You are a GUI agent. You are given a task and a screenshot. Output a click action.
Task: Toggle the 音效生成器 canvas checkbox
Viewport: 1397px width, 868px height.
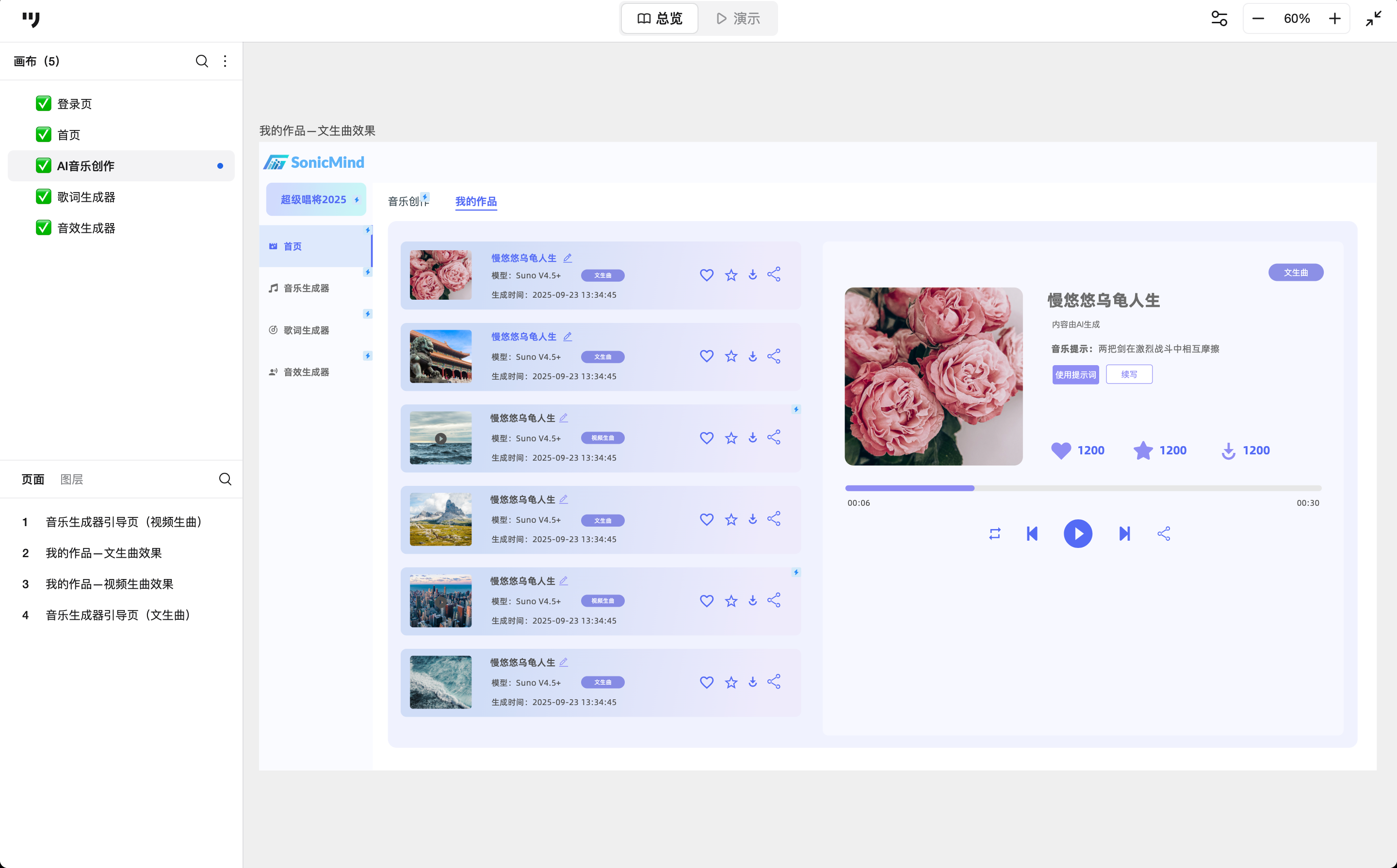pyautogui.click(x=43, y=227)
